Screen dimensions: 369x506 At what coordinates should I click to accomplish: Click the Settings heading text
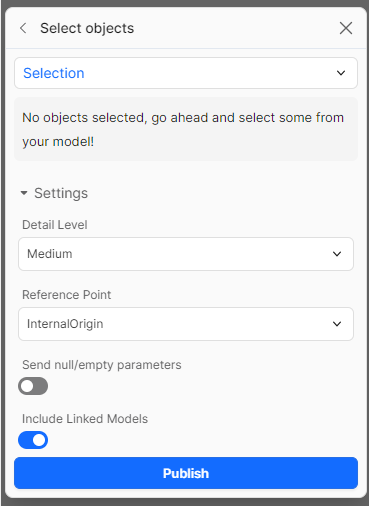click(x=61, y=193)
